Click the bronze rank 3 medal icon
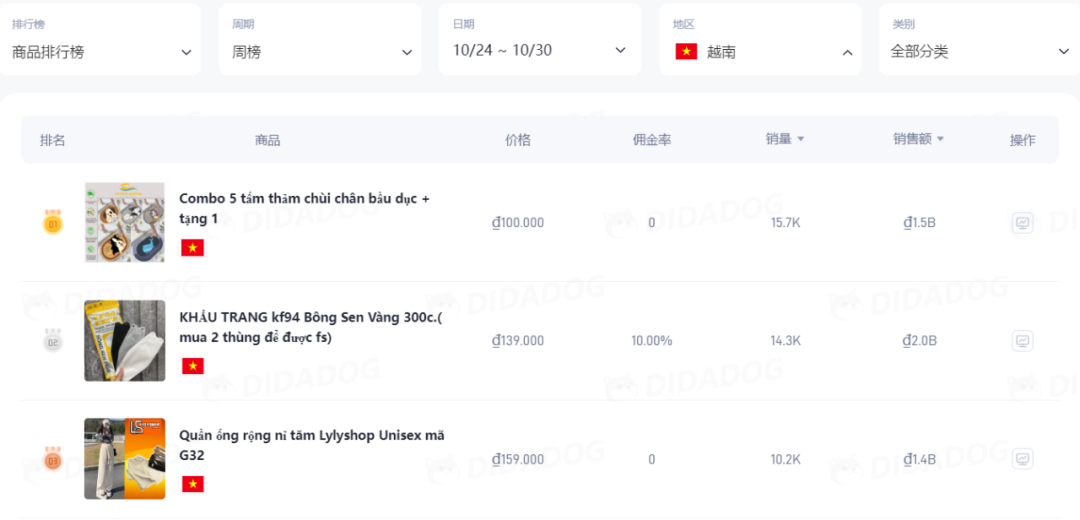The image size is (1080, 520). (53, 460)
